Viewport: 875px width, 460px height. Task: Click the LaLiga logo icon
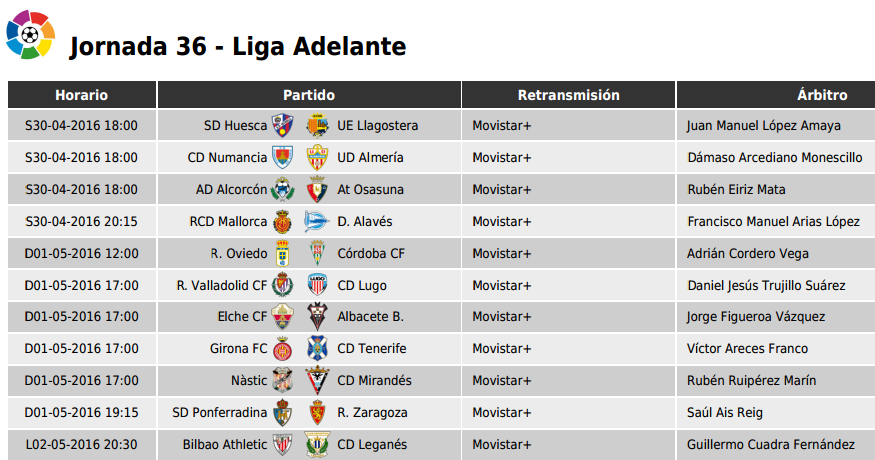pos(30,35)
